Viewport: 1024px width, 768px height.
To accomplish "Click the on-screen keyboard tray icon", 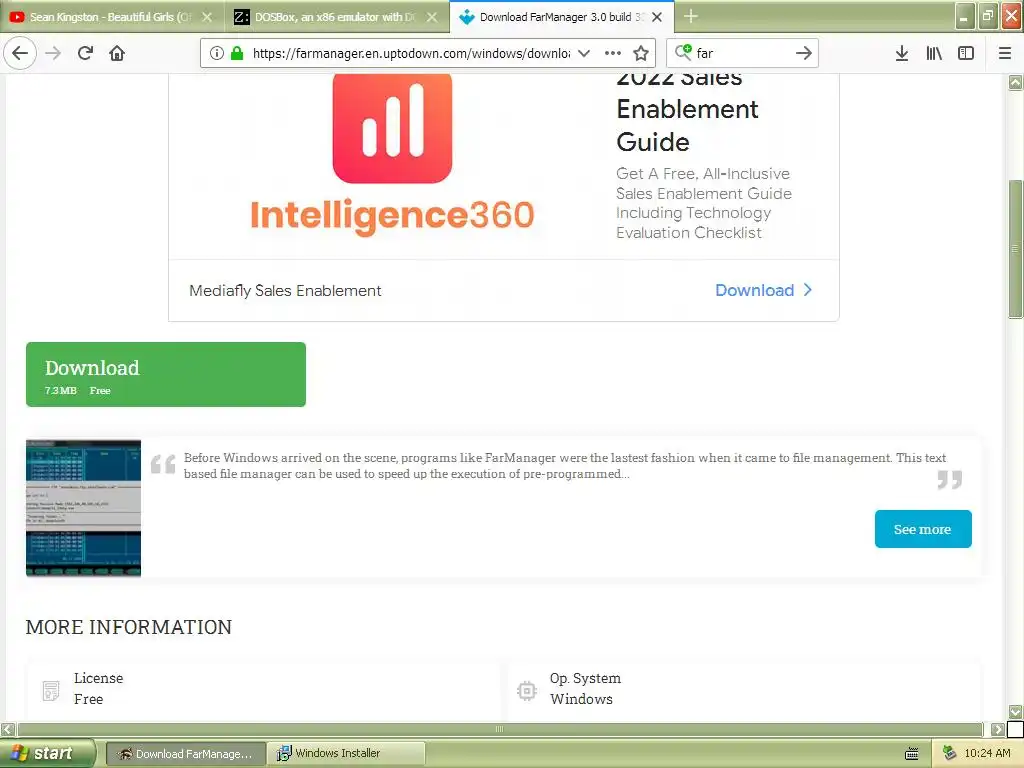I will (x=912, y=754).
